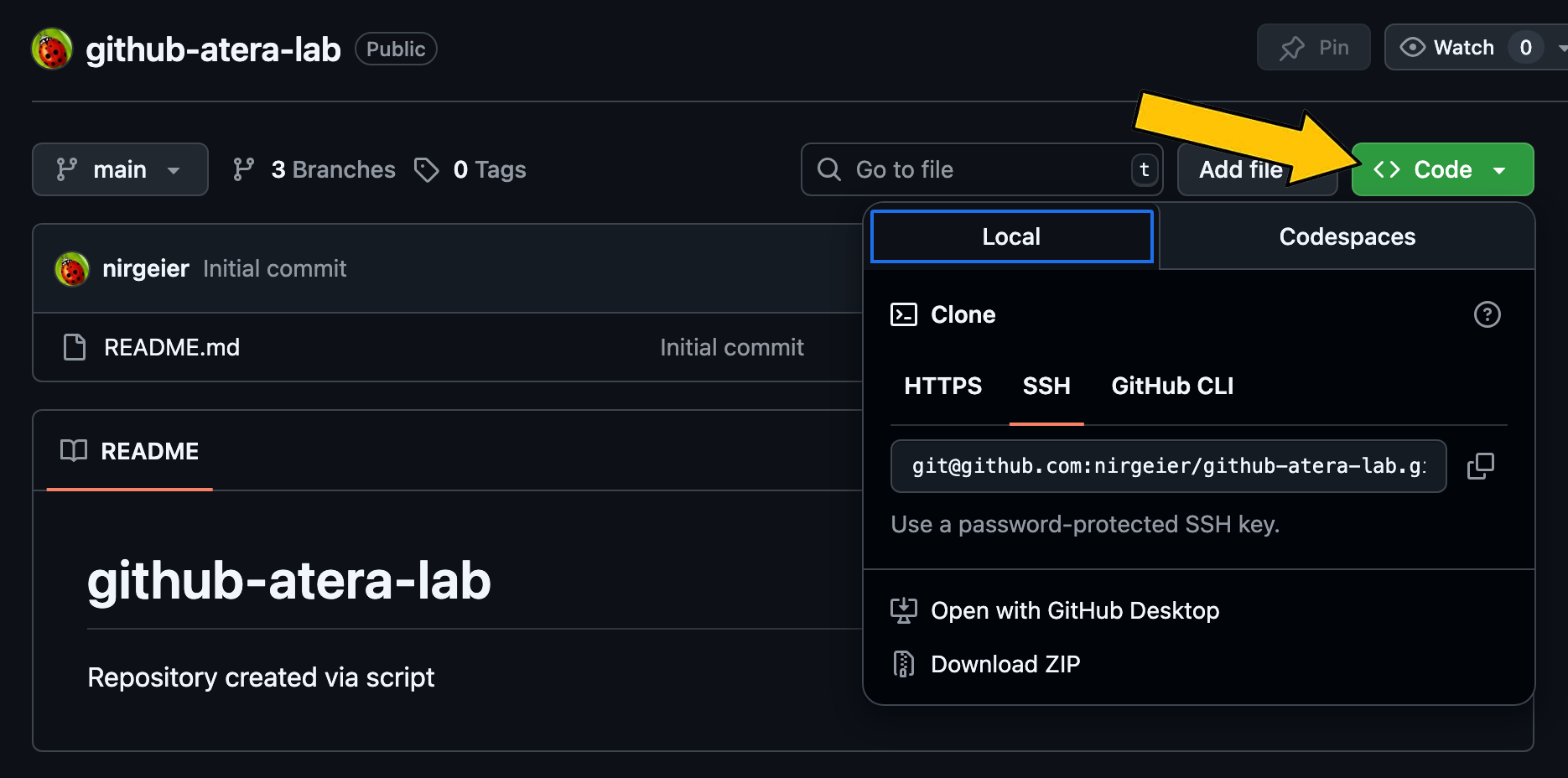
Task: Switch to the Codespaces tab
Action: (1347, 236)
